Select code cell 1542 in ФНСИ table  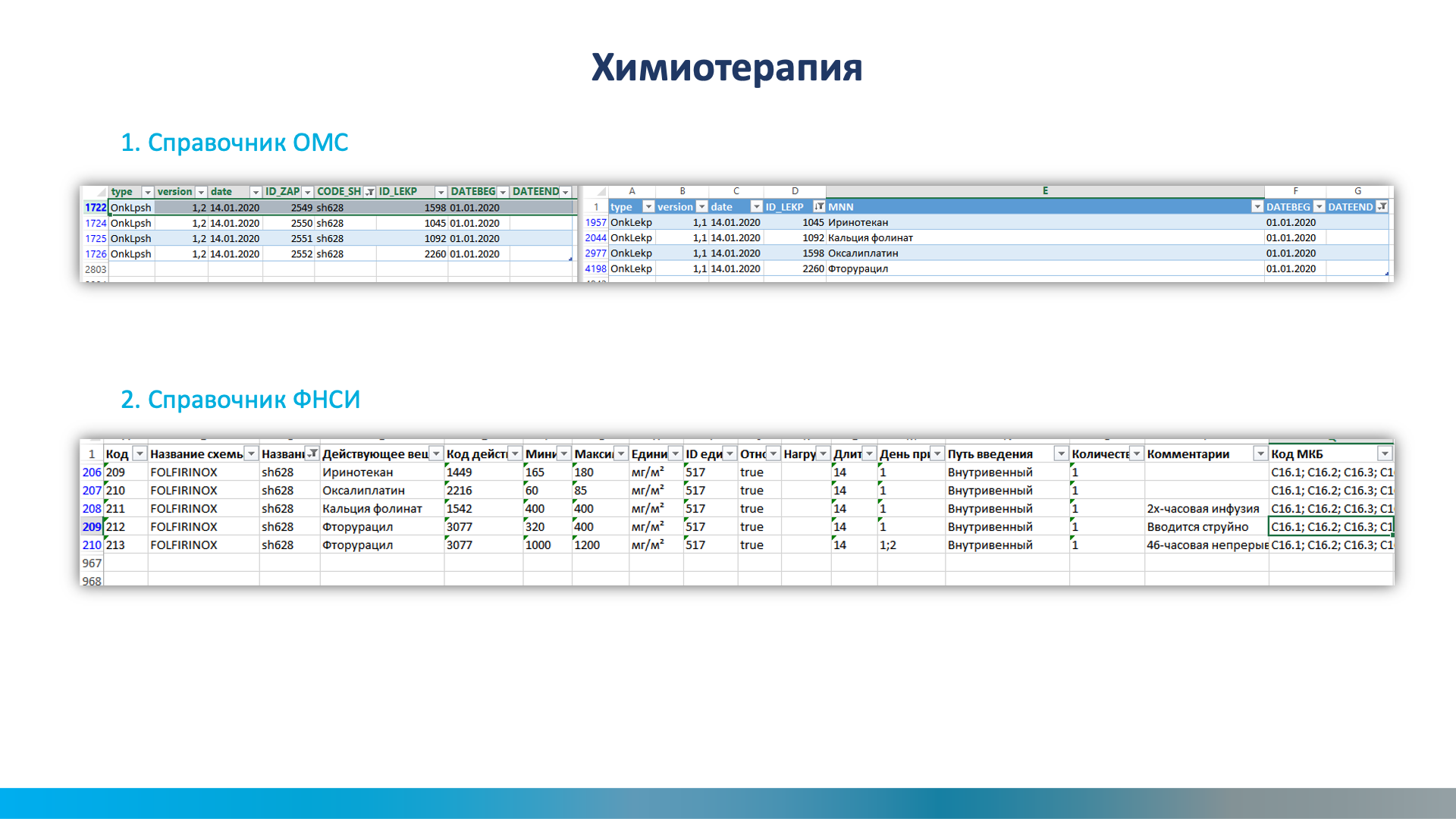483,509
